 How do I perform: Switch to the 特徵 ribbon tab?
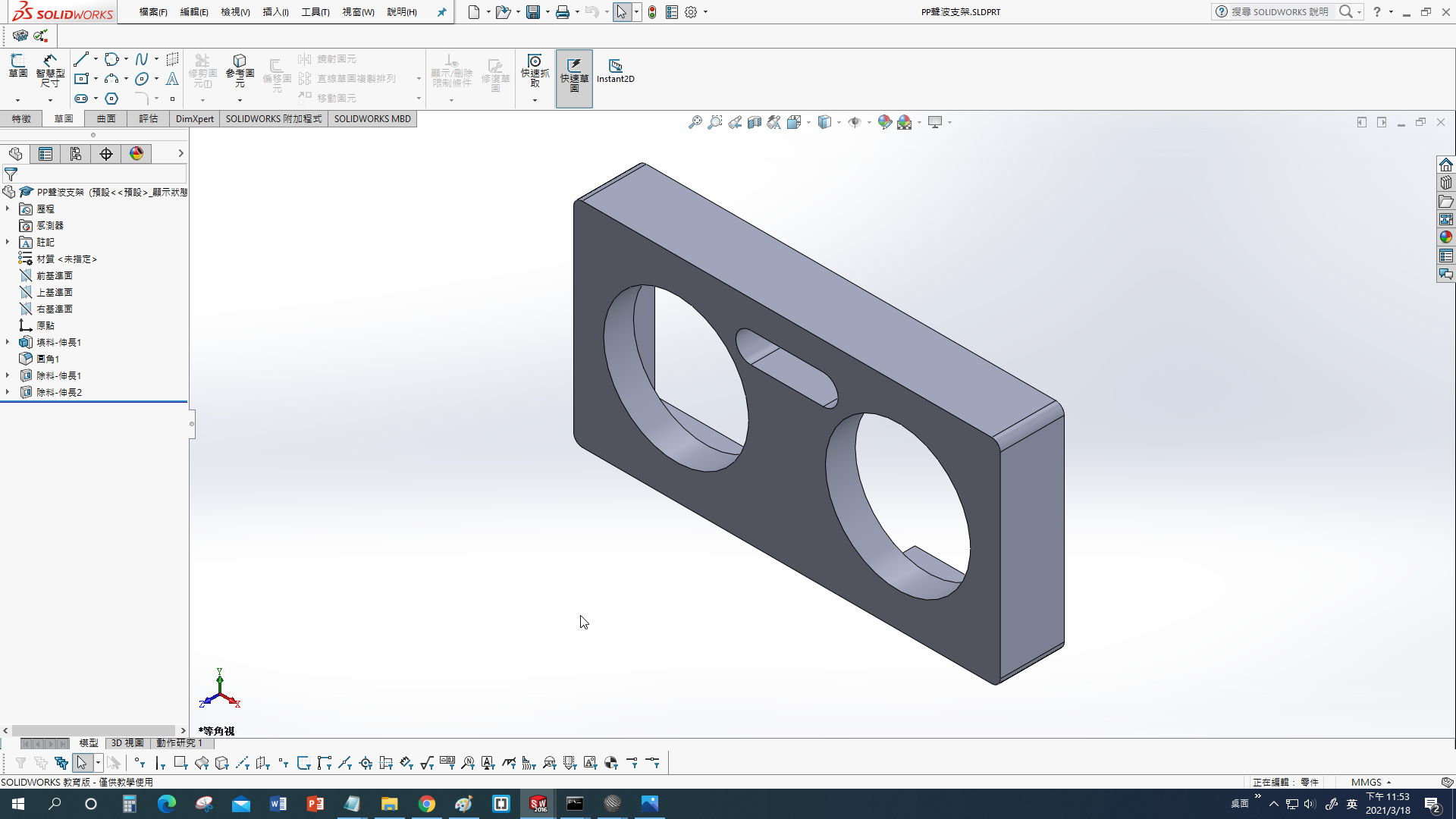coord(21,119)
